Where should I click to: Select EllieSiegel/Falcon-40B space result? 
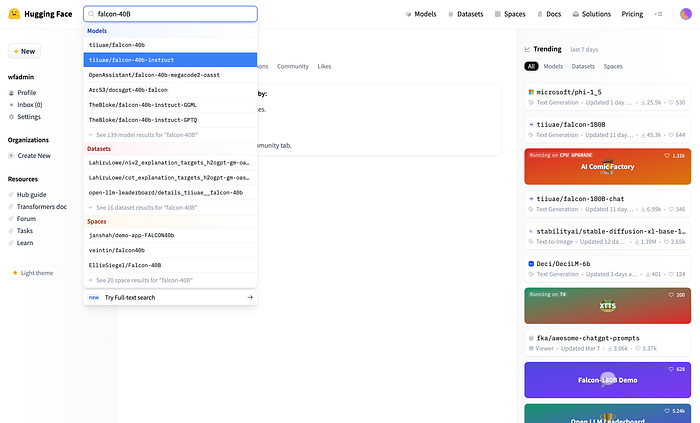170,265
